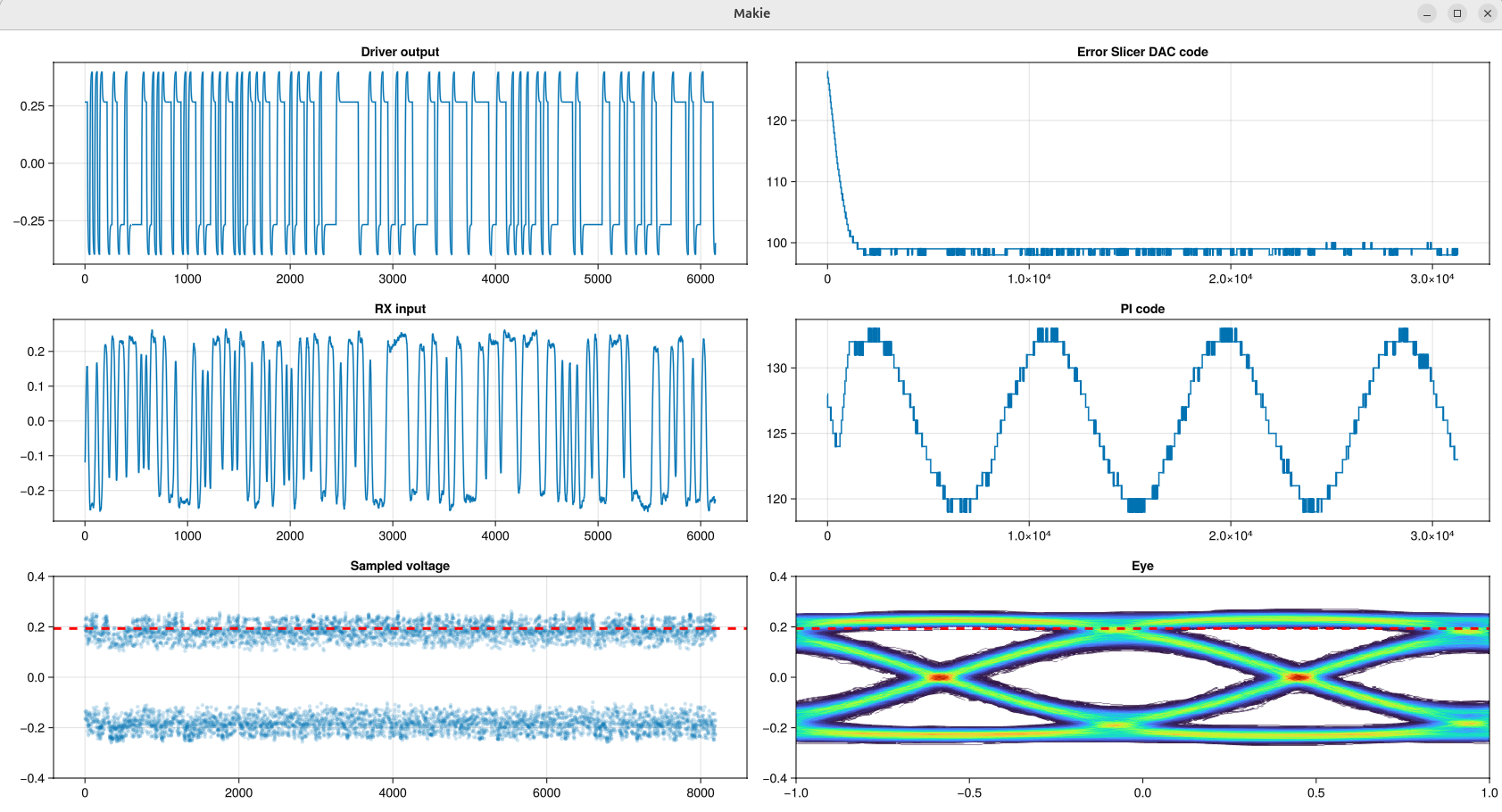Image resolution: width=1502 pixels, height=812 pixels.
Task: Click the "Eye" plot title
Action: coord(1141,566)
